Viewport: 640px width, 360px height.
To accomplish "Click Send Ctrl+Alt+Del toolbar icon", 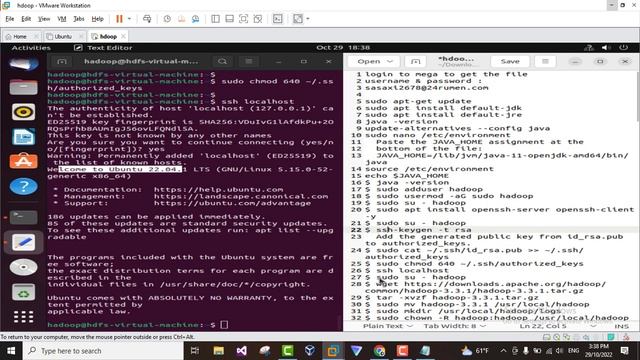I will [x=147, y=19].
